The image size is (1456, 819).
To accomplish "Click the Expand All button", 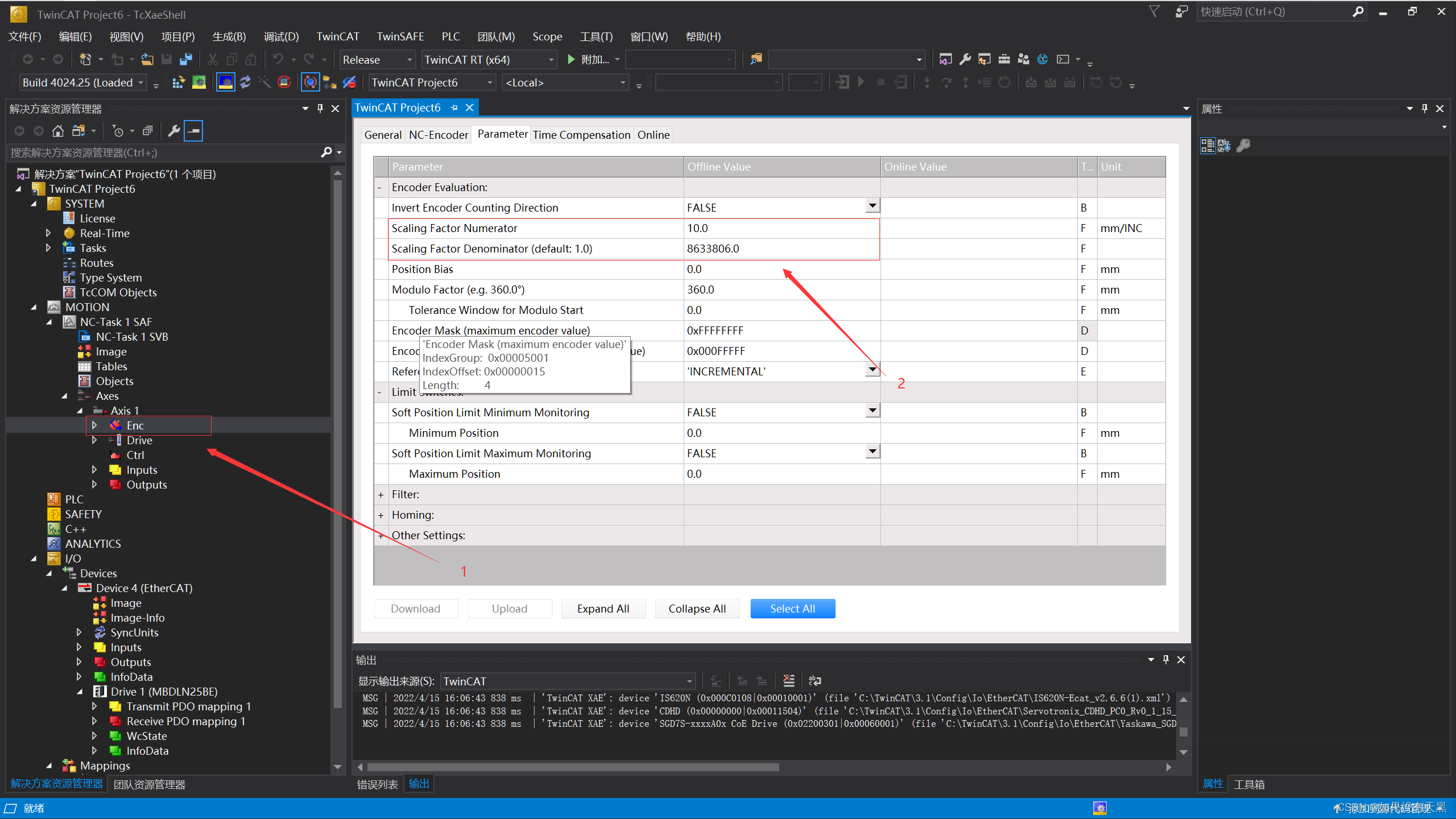I will click(603, 608).
